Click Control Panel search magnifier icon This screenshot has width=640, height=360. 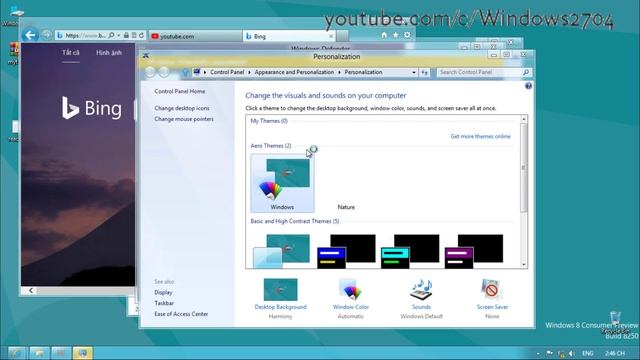click(526, 72)
